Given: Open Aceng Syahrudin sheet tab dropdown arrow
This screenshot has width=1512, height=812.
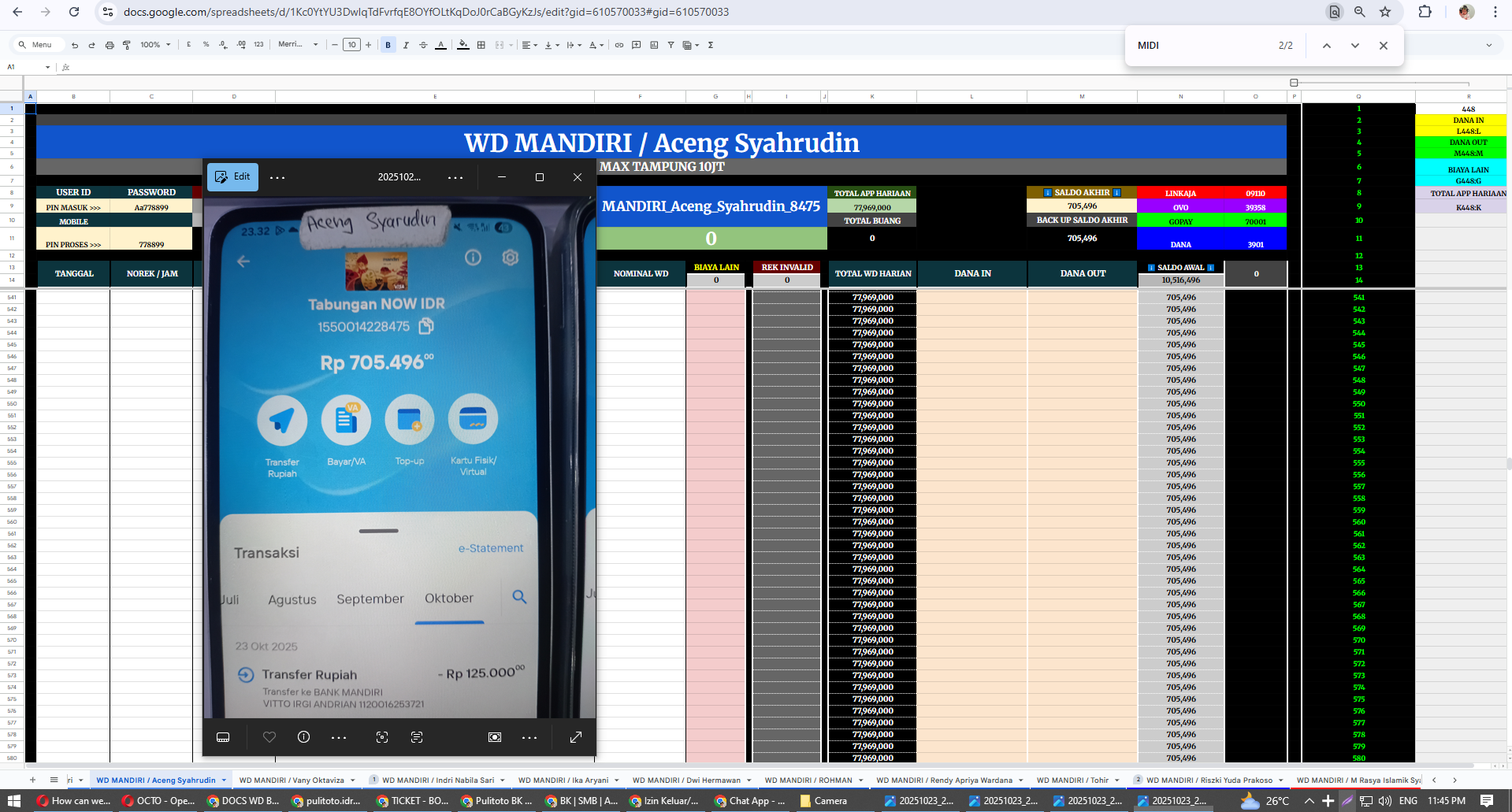Looking at the screenshot, I should coord(224,780).
